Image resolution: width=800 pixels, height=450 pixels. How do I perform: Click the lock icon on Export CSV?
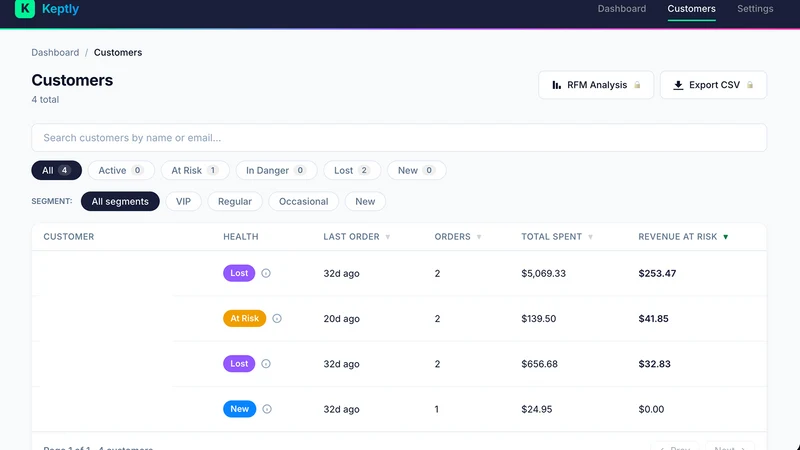[x=750, y=85]
